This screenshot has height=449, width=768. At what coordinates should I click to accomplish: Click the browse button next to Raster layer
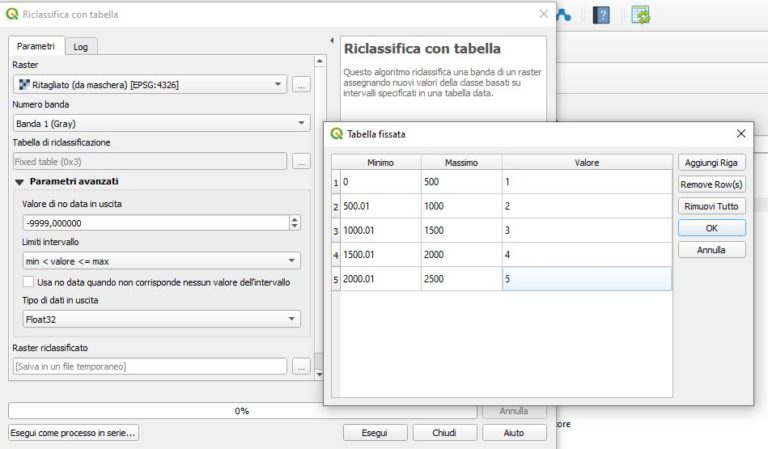pos(301,86)
